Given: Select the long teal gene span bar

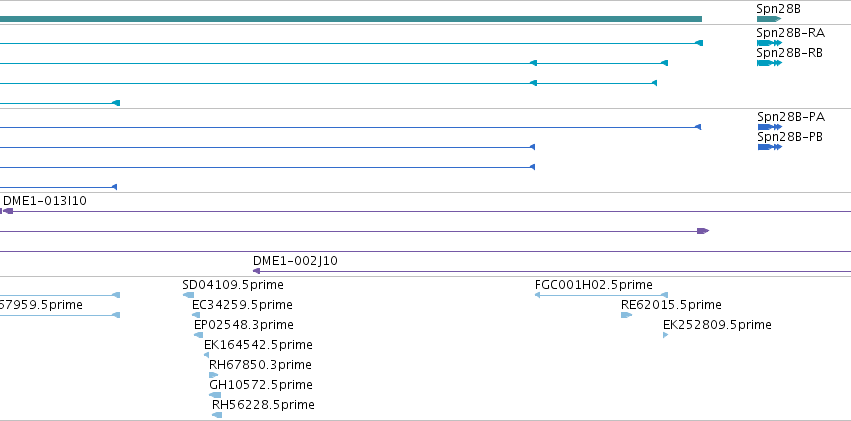Looking at the screenshot, I should point(351,19).
